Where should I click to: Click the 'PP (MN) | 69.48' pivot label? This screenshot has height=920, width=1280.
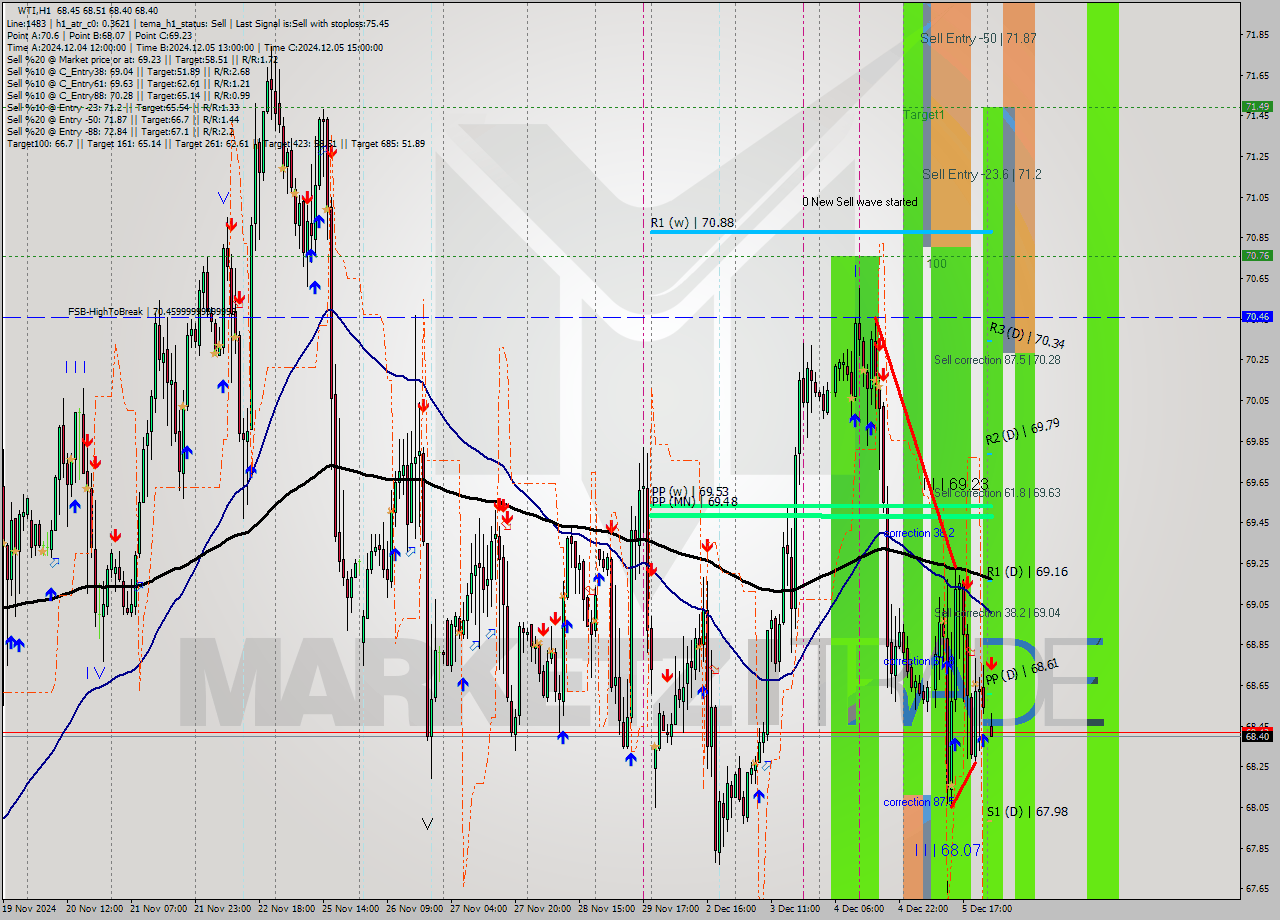click(694, 502)
